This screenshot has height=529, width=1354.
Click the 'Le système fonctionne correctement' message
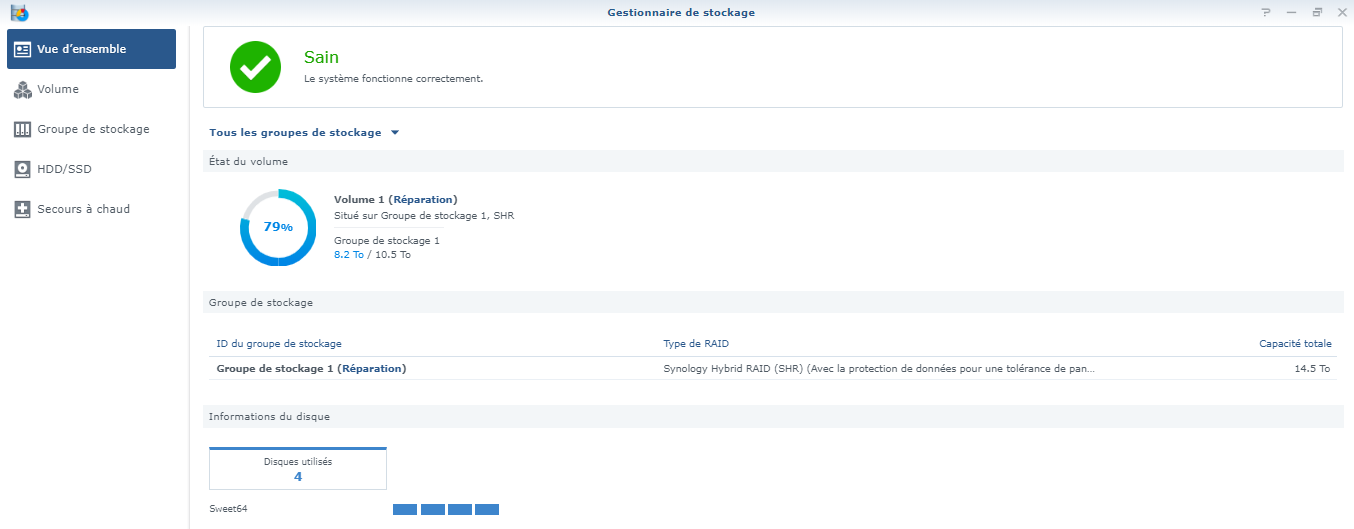coord(393,78)
